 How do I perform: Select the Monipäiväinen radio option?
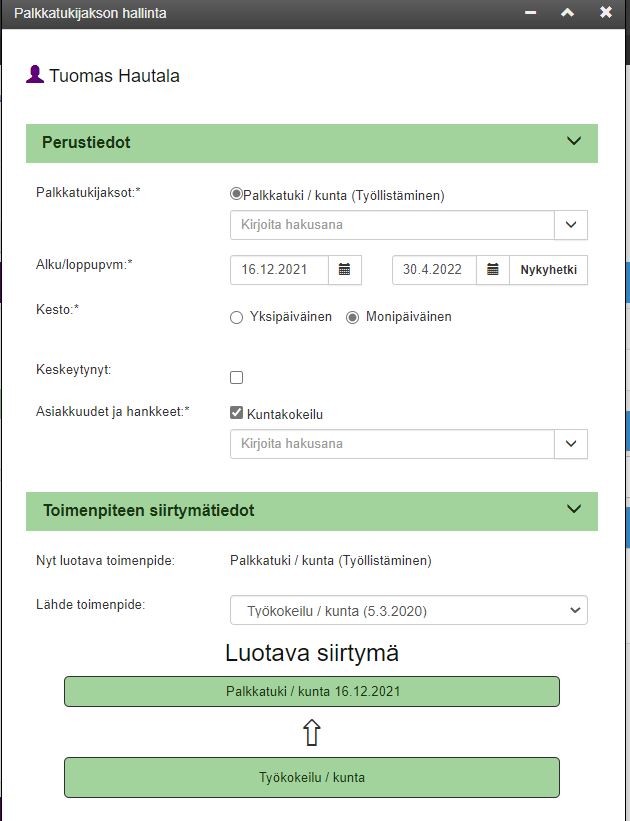pyautogui.click(x=352, y=318)
